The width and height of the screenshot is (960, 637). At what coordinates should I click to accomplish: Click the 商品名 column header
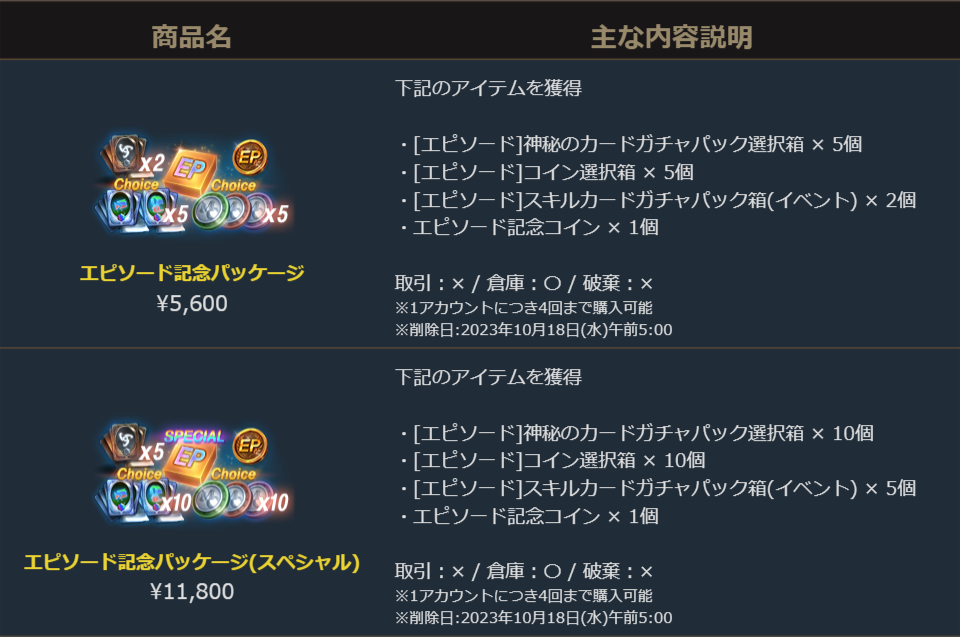[x=191, y=38]
